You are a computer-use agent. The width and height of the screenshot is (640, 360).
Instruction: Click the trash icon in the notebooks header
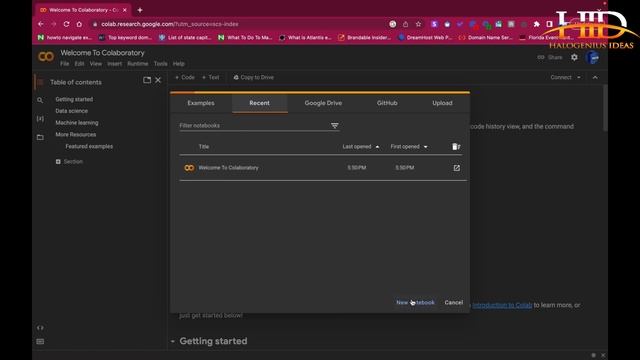point(456,147)
